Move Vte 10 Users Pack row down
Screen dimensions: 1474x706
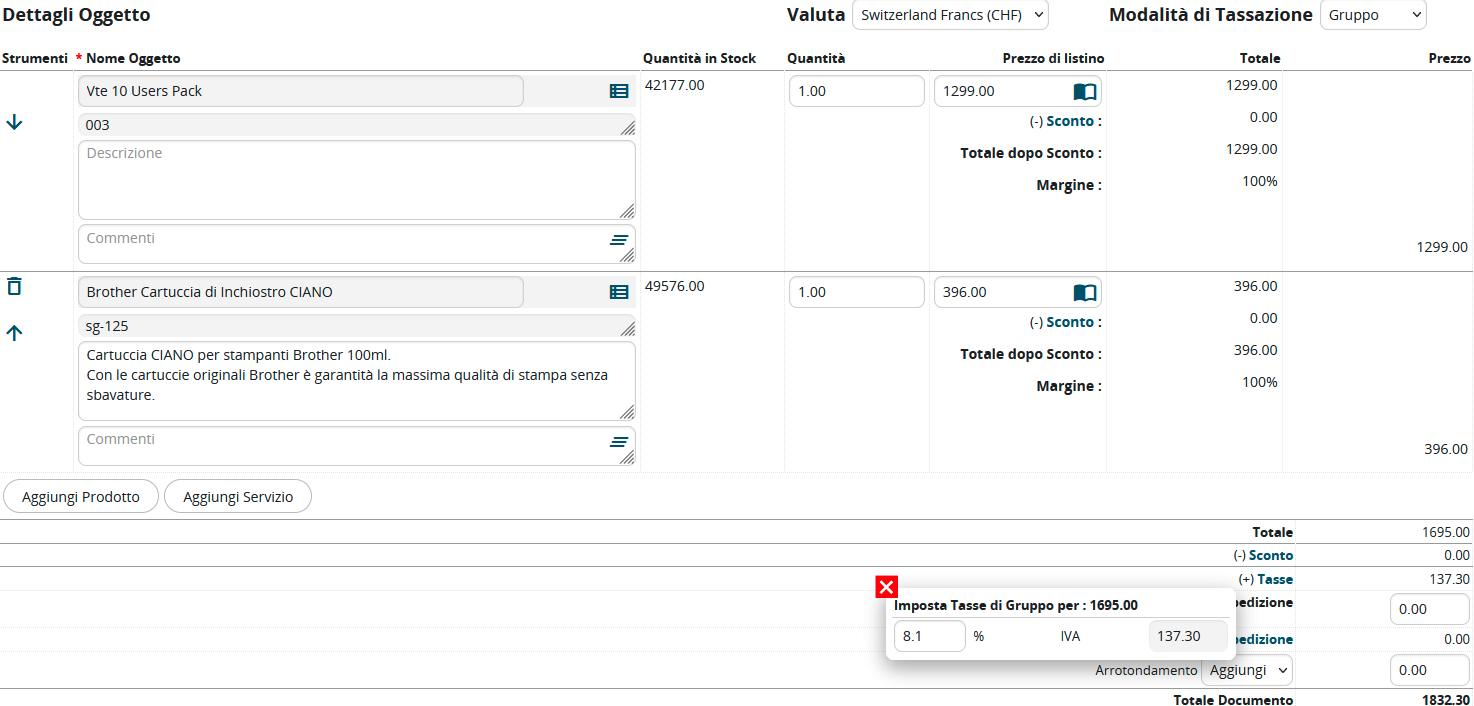coord(14,122)
